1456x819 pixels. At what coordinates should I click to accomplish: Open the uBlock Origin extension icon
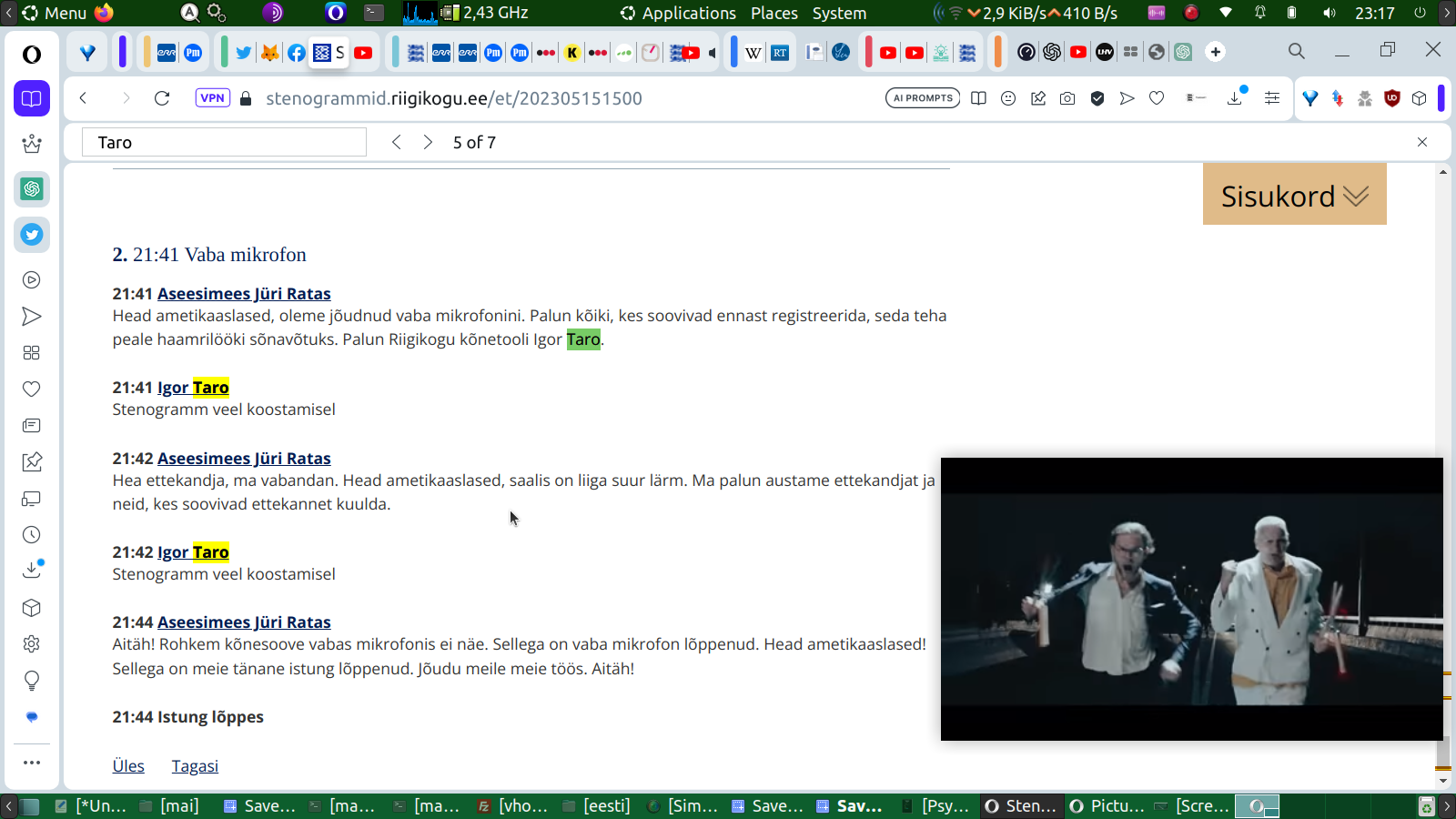point(1391,98)
